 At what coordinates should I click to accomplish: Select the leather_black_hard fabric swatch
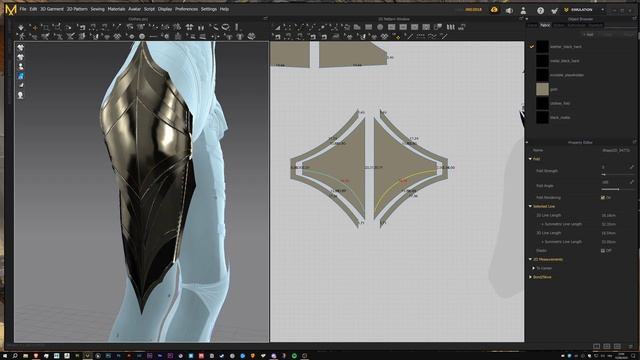click(x=542, y=47)
